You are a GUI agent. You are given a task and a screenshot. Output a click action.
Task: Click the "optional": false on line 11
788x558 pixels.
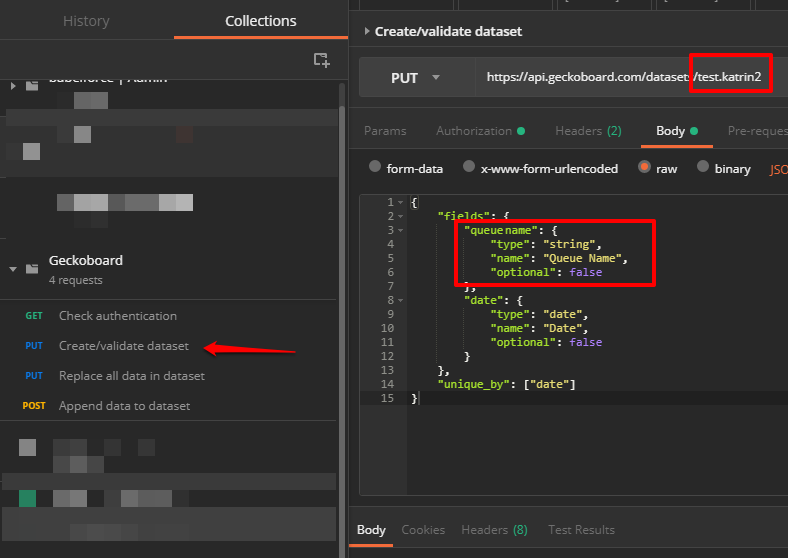(546, 342)
